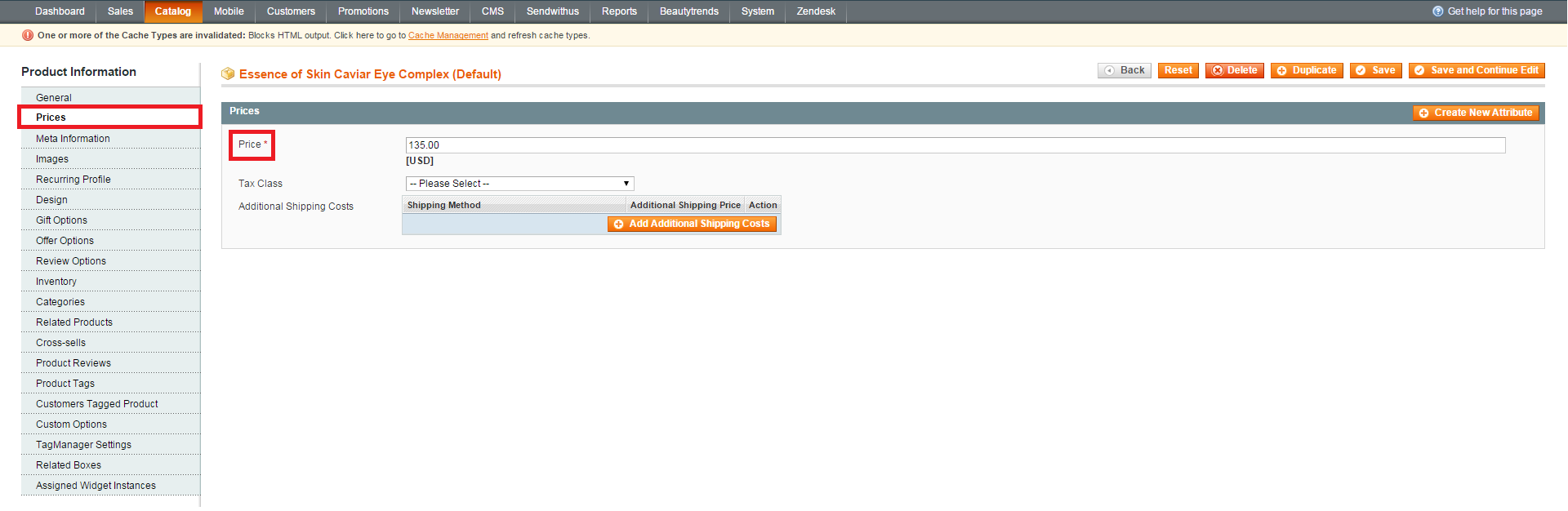Open the Sales menu
The image size is (1568, 511).
120,11
